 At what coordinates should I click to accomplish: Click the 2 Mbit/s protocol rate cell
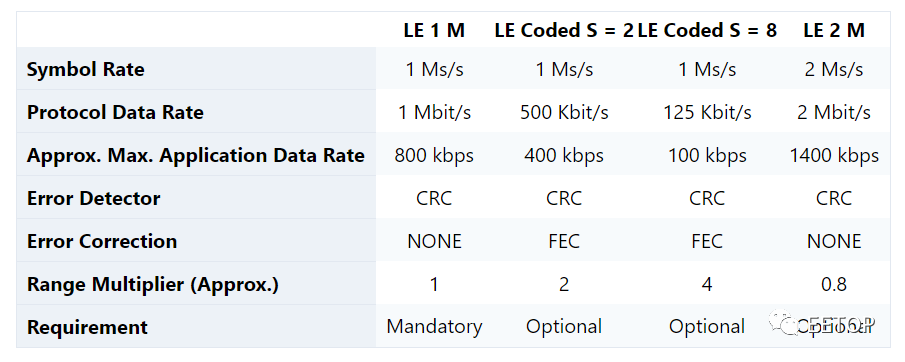834,112
